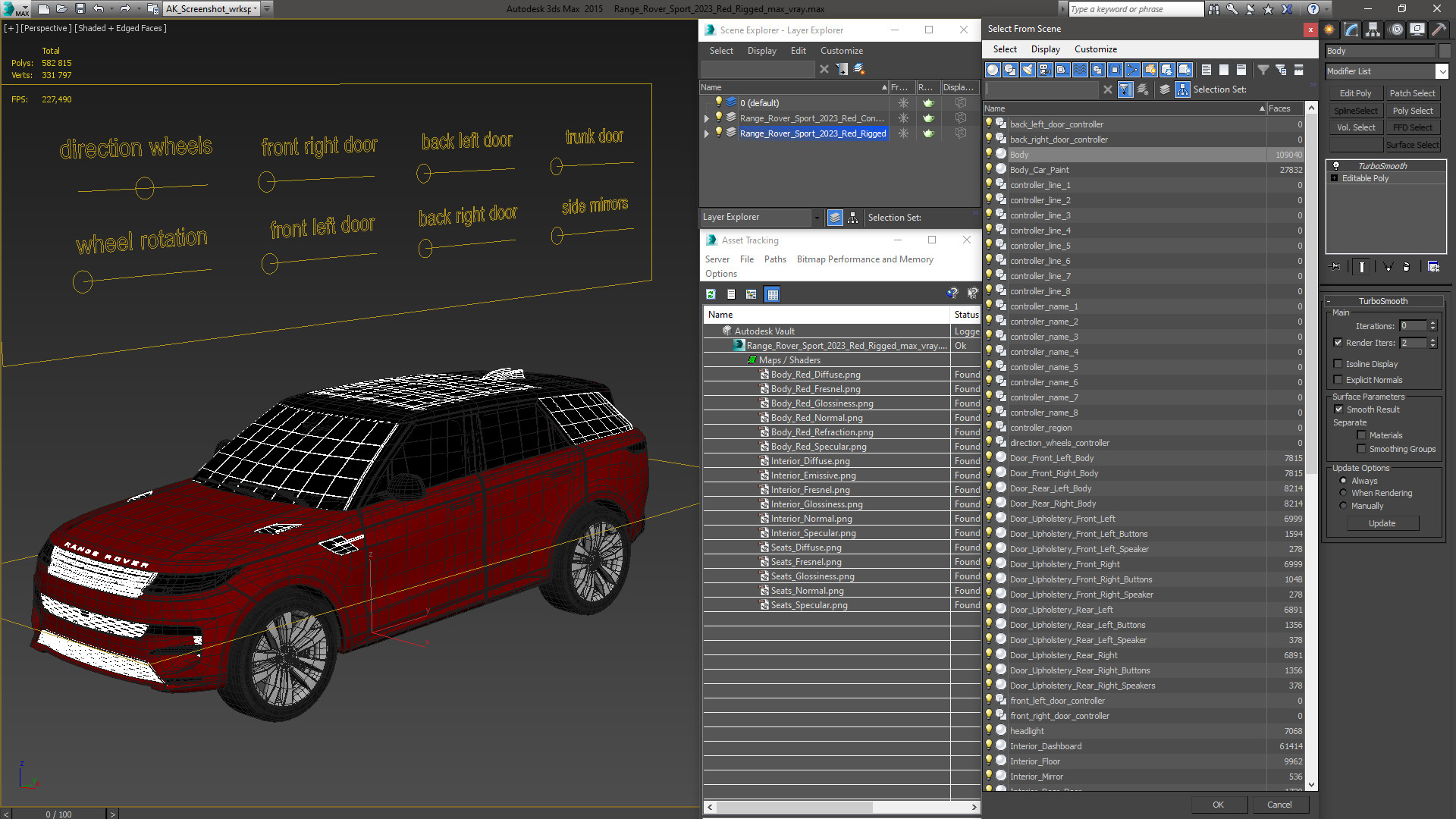Select Manually update option

pyautogui.click(x=1344, y=506)
